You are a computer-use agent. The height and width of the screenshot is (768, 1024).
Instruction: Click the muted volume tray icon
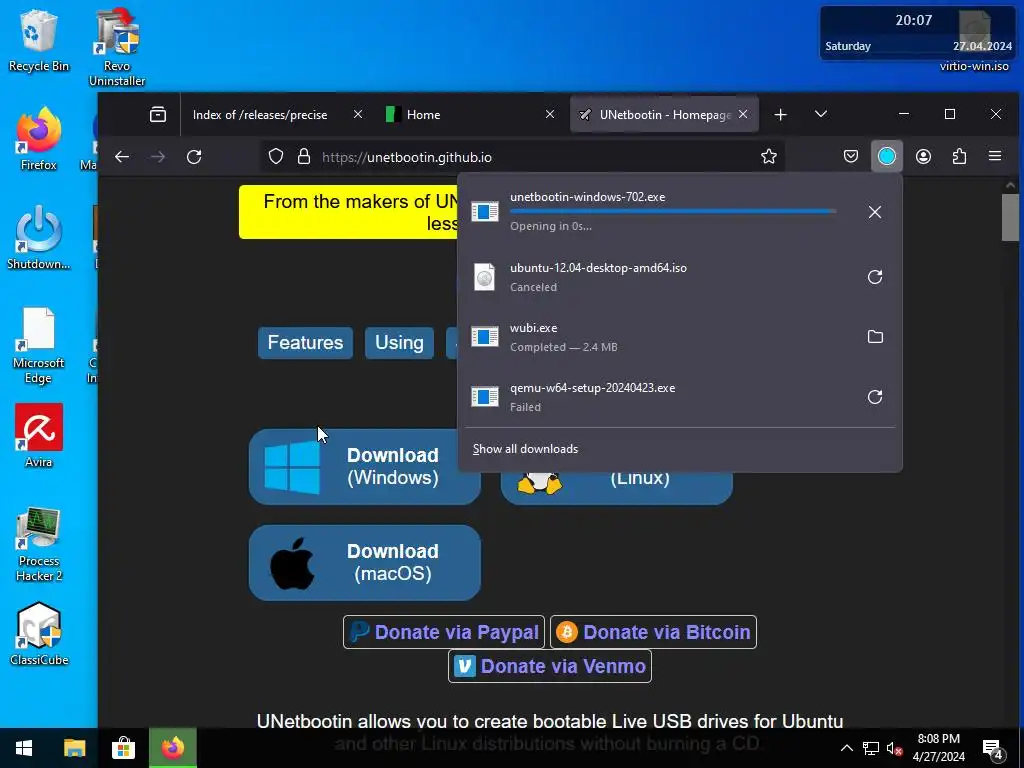pyautogui.click(x=894, y=748)
